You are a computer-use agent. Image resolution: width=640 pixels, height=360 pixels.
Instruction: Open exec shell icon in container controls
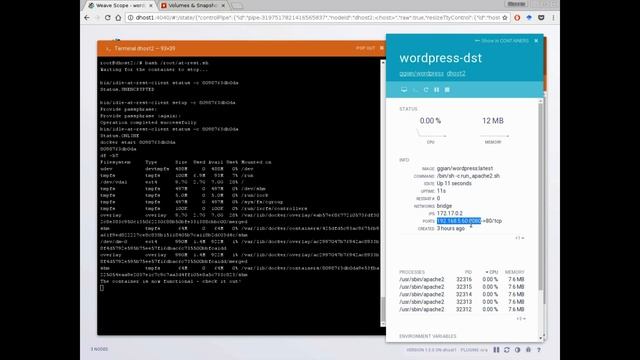(x=415, y=90)
